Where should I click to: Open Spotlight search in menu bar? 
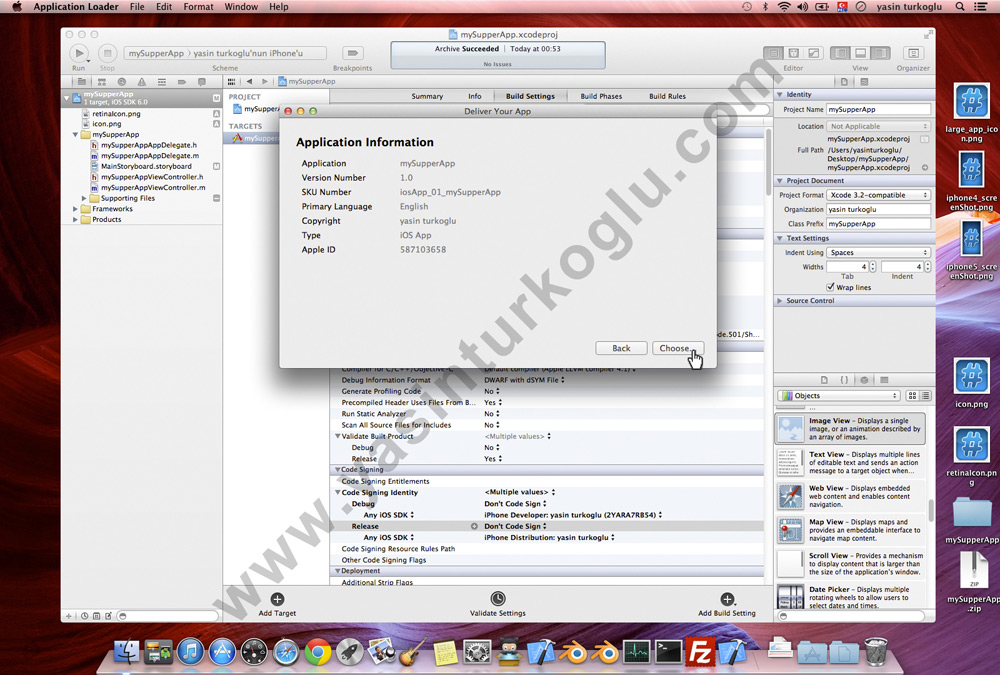960,6
